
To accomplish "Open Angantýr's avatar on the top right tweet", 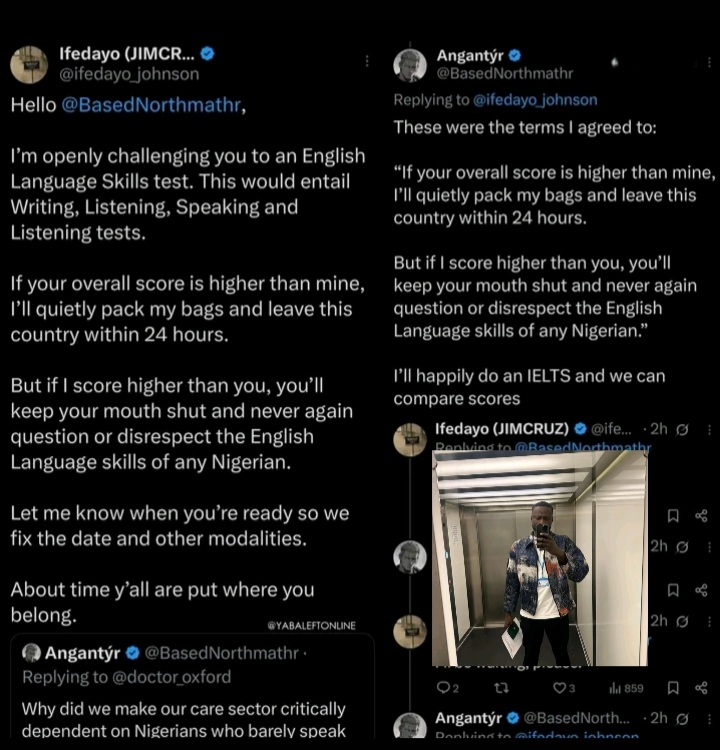I will (x=410, y=64).
